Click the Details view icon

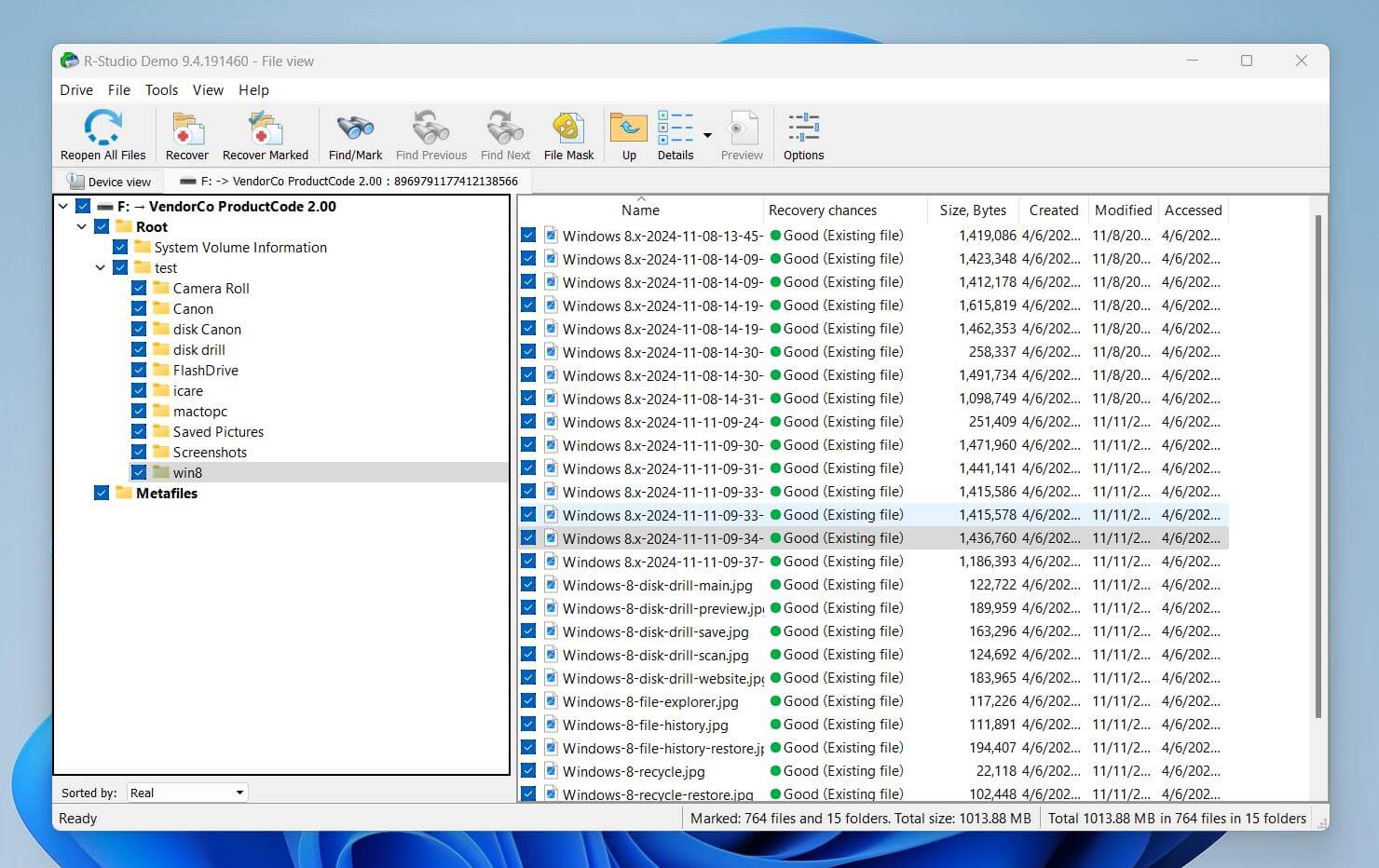click(676, 128)
